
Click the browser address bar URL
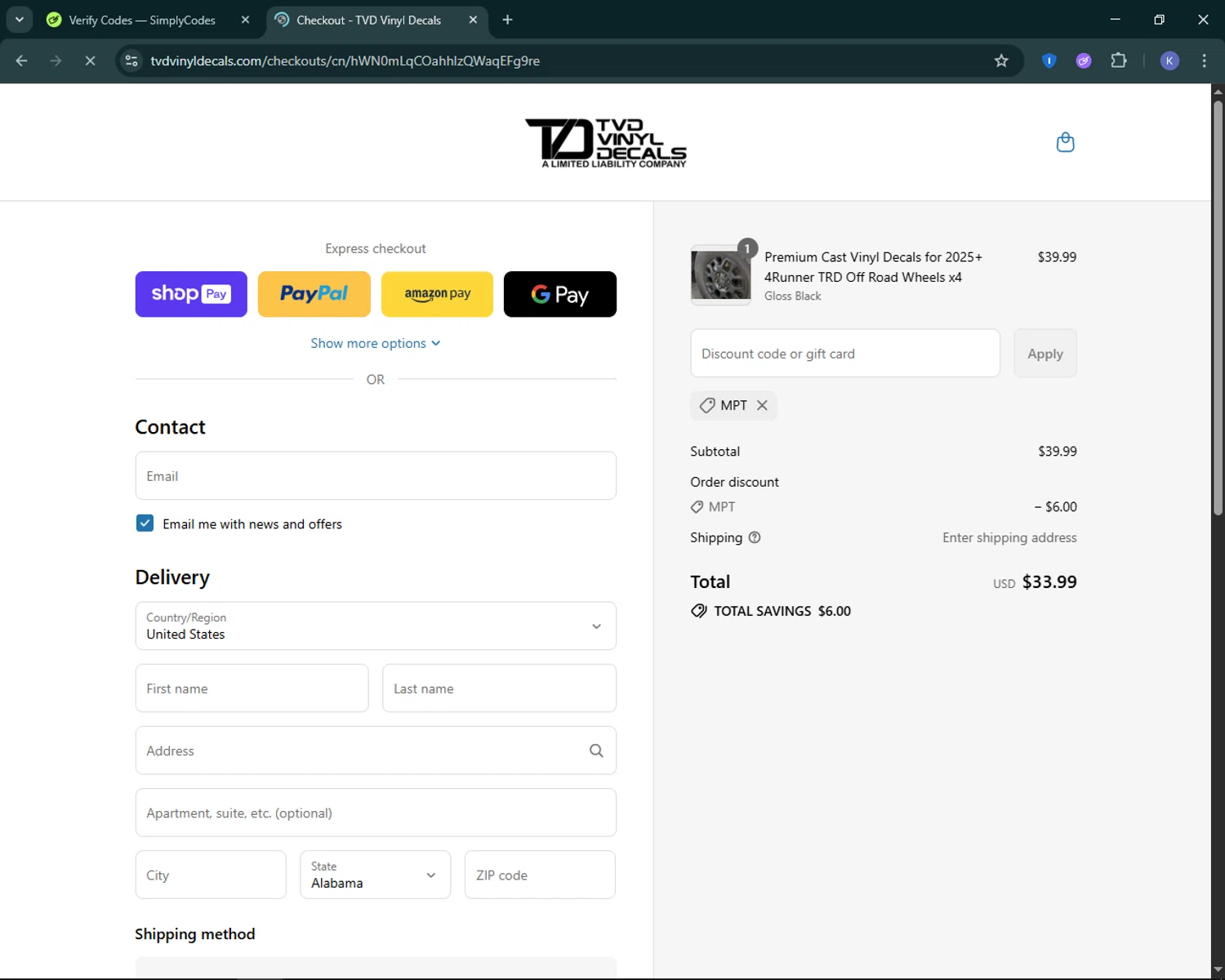[345, 60]
